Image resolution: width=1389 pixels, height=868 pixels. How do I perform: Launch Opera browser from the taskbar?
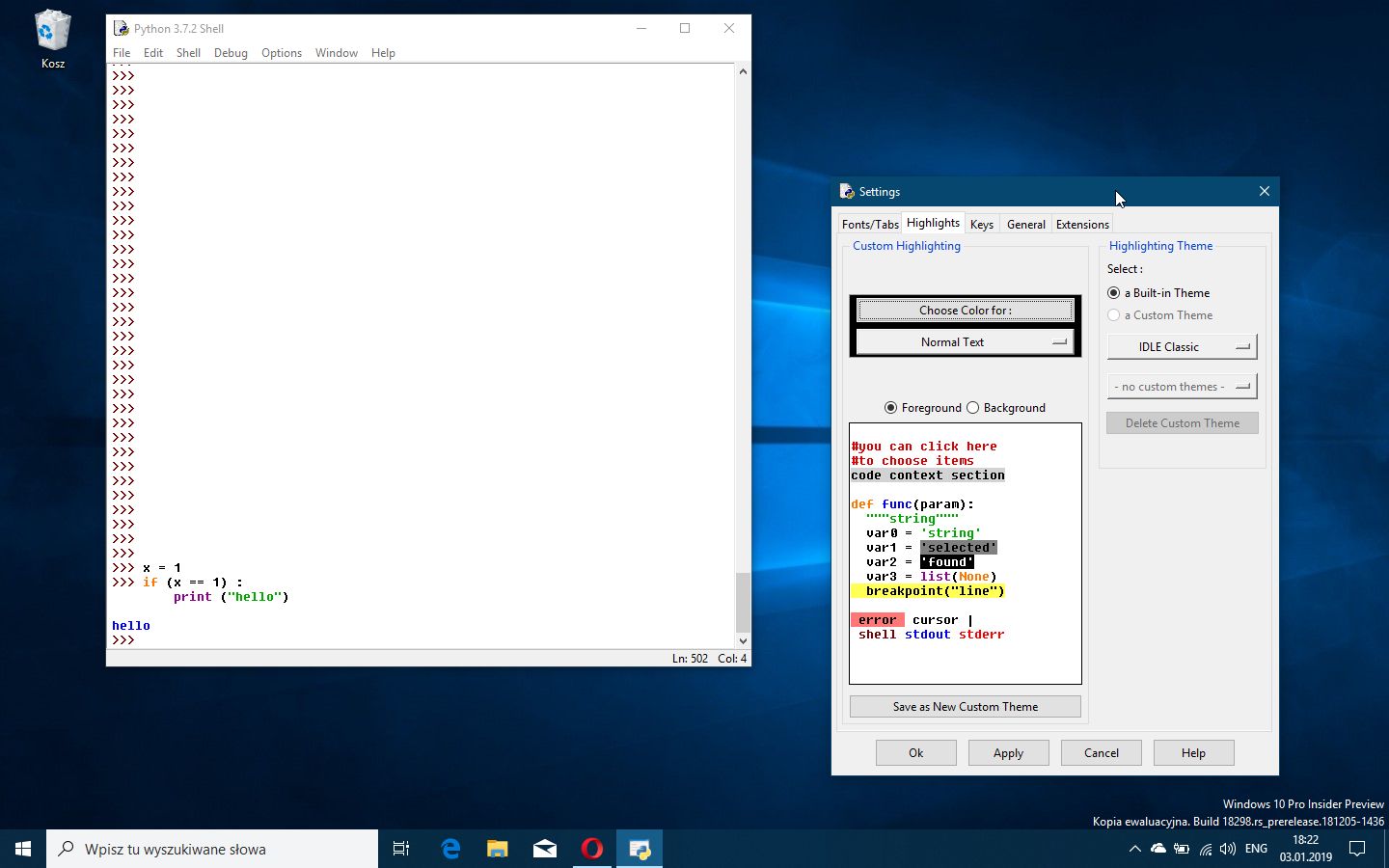pyautogui.click(x=592, y=849)
